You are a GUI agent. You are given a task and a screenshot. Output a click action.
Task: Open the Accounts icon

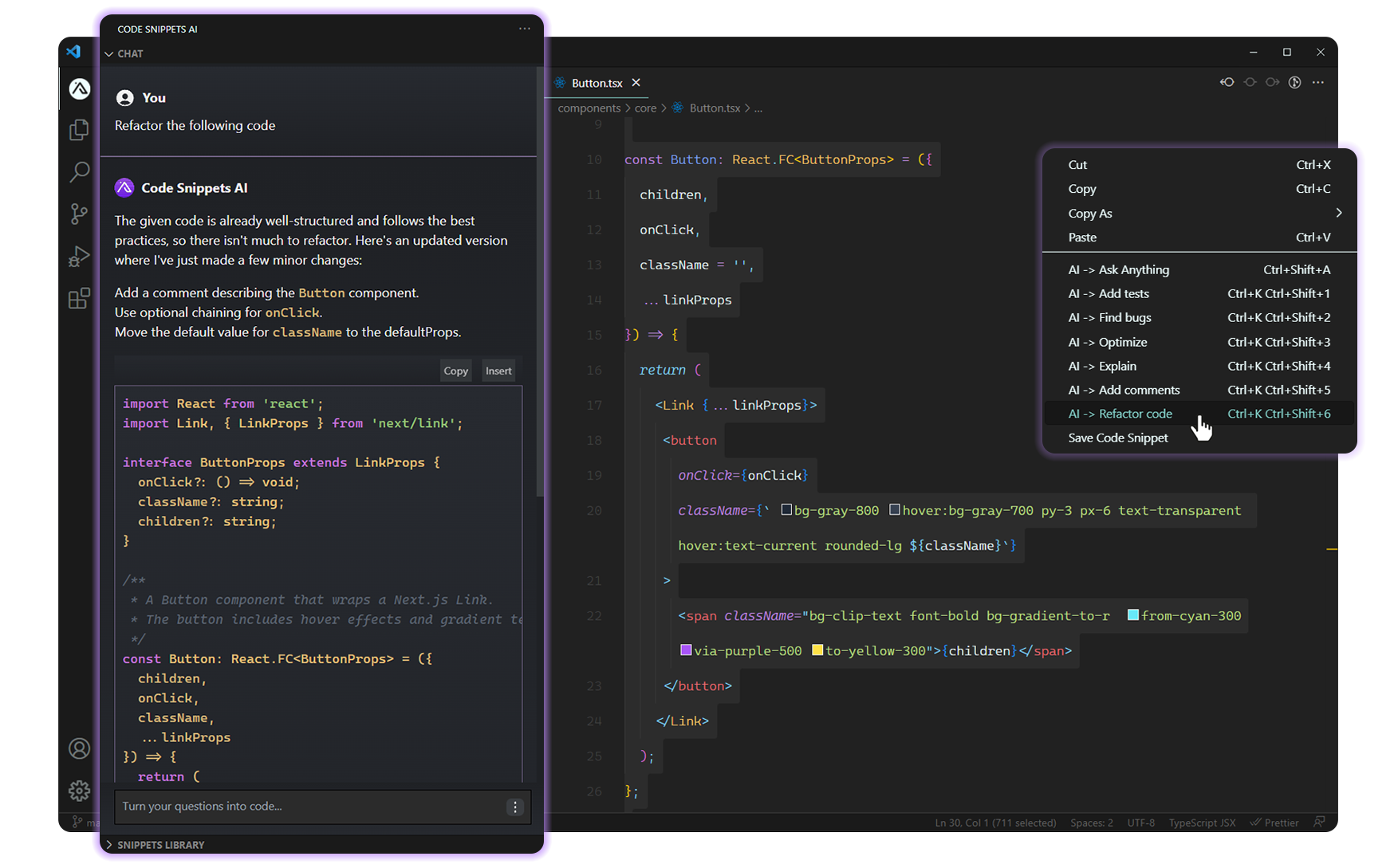(79, 748)
